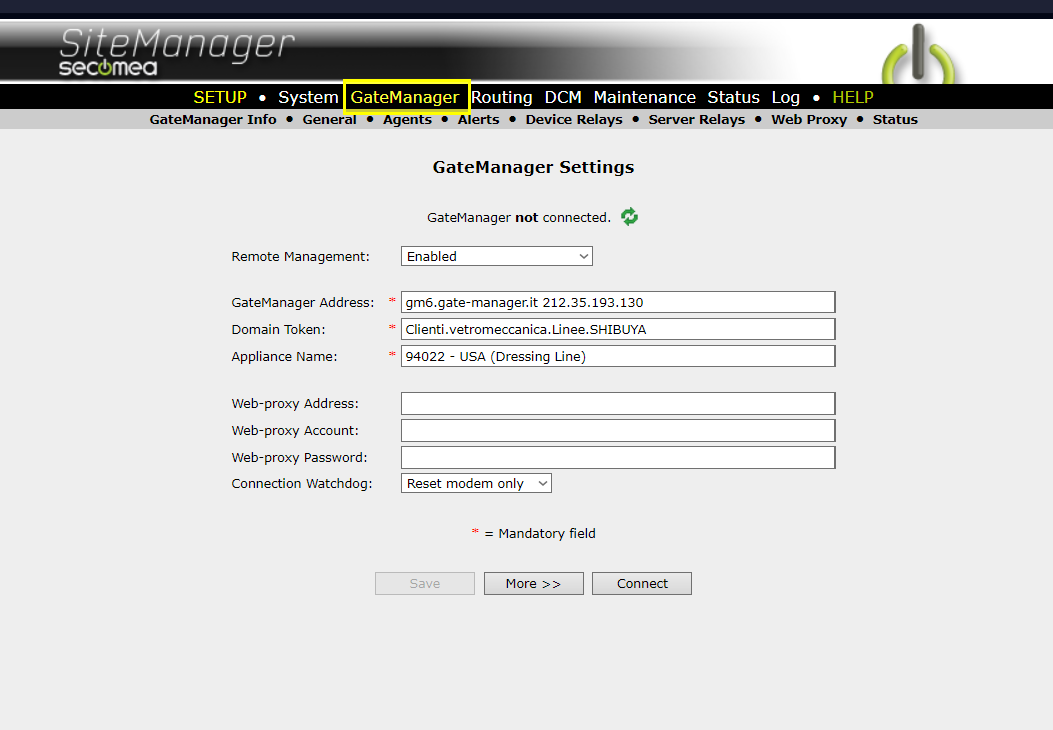
Task: Go to Server Relays submenu
Action: [696, 120]
